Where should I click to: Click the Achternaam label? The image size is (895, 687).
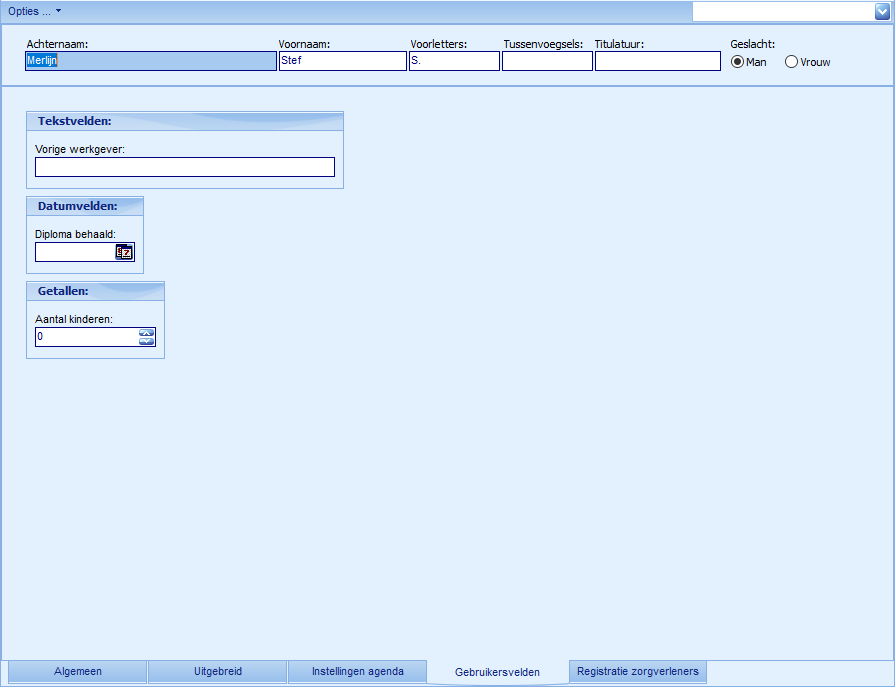click(57, 44)
